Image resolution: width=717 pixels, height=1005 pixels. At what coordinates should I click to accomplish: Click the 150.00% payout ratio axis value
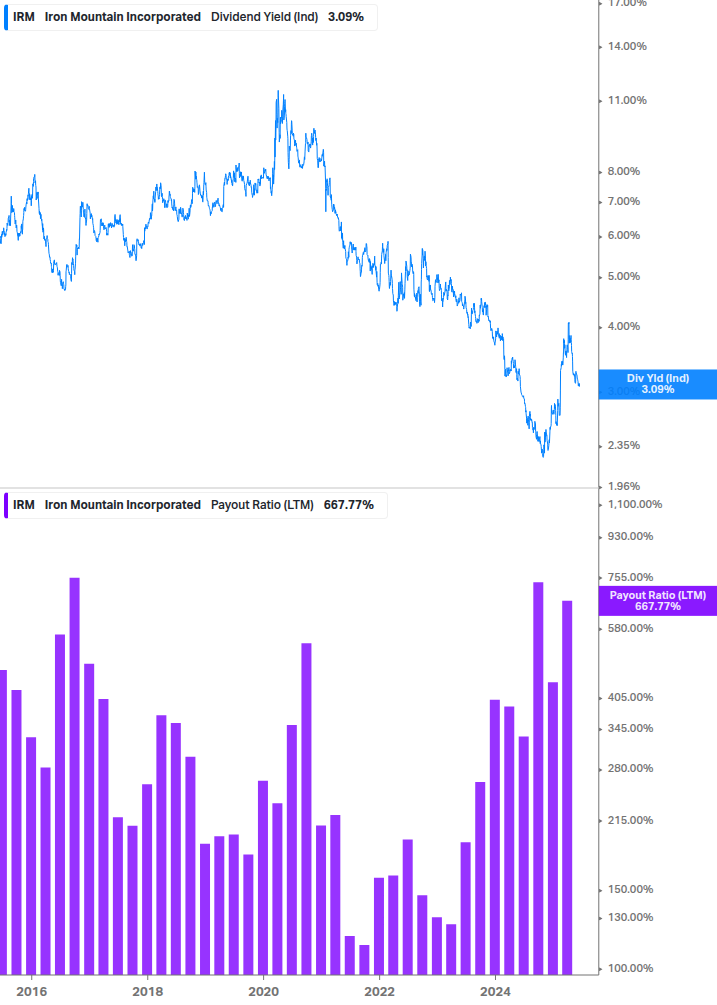(630, 889)
